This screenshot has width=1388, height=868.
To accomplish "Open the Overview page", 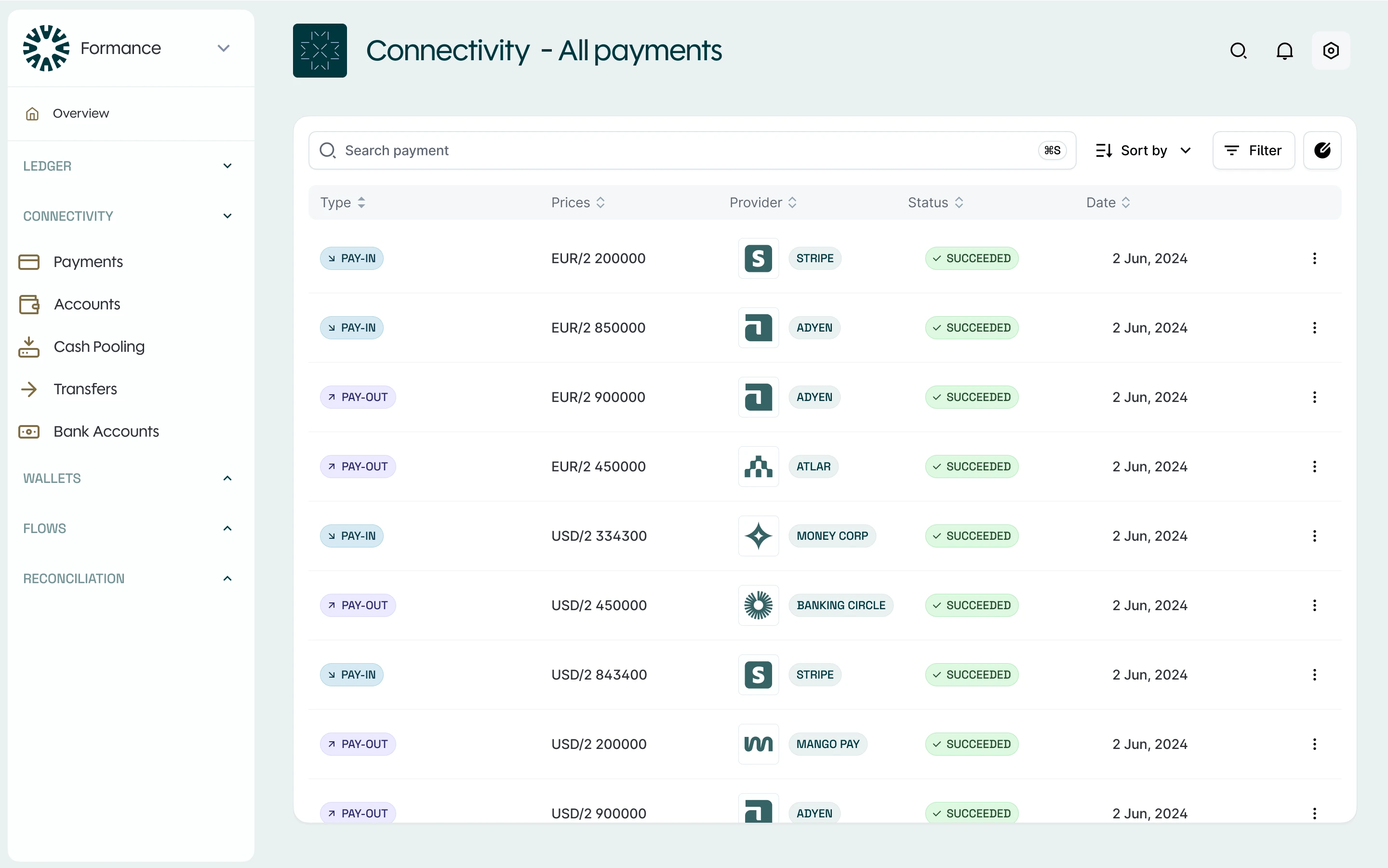I will click(81, 113).
